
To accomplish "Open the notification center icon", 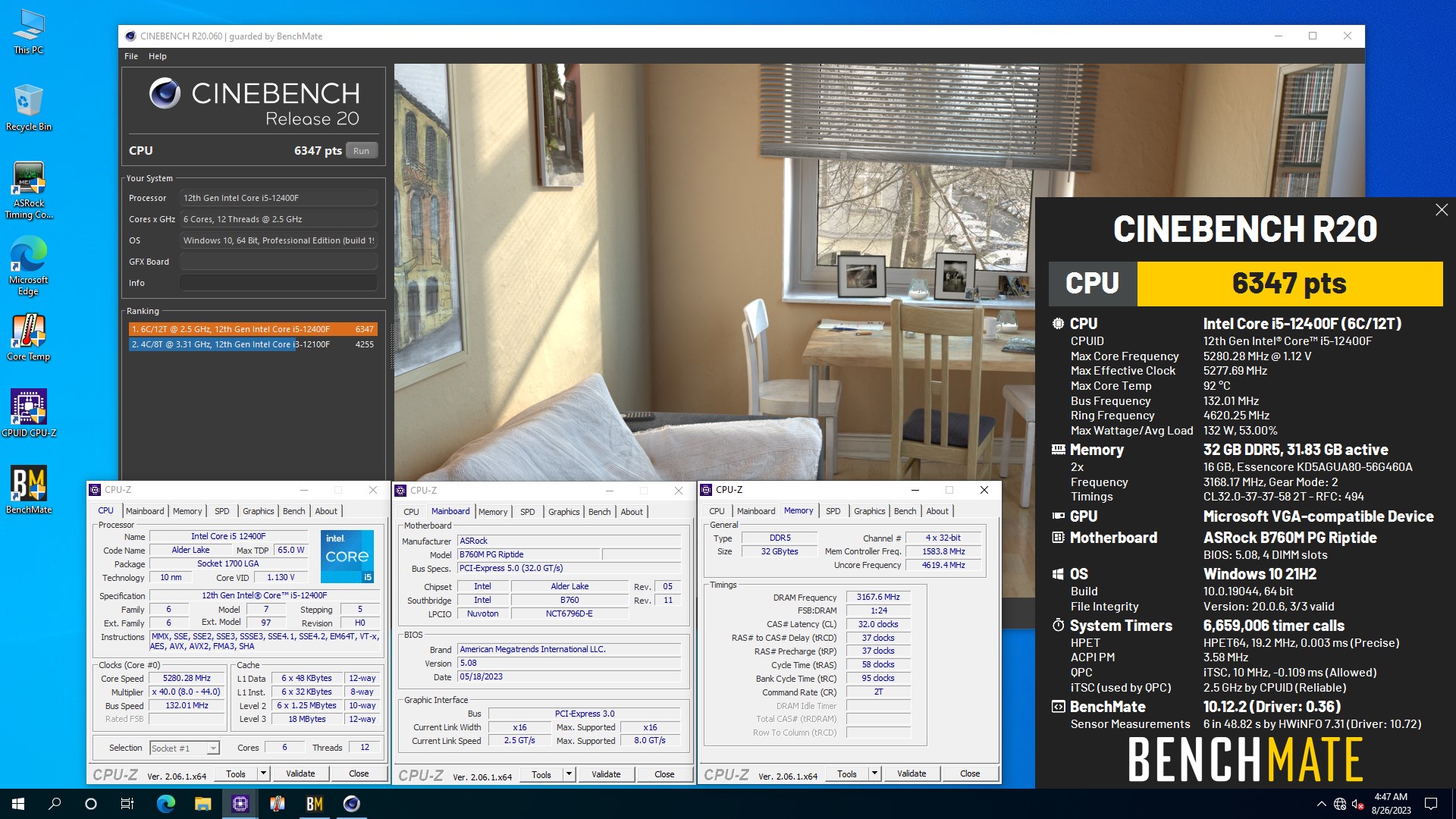I will tap(1431, 804).
